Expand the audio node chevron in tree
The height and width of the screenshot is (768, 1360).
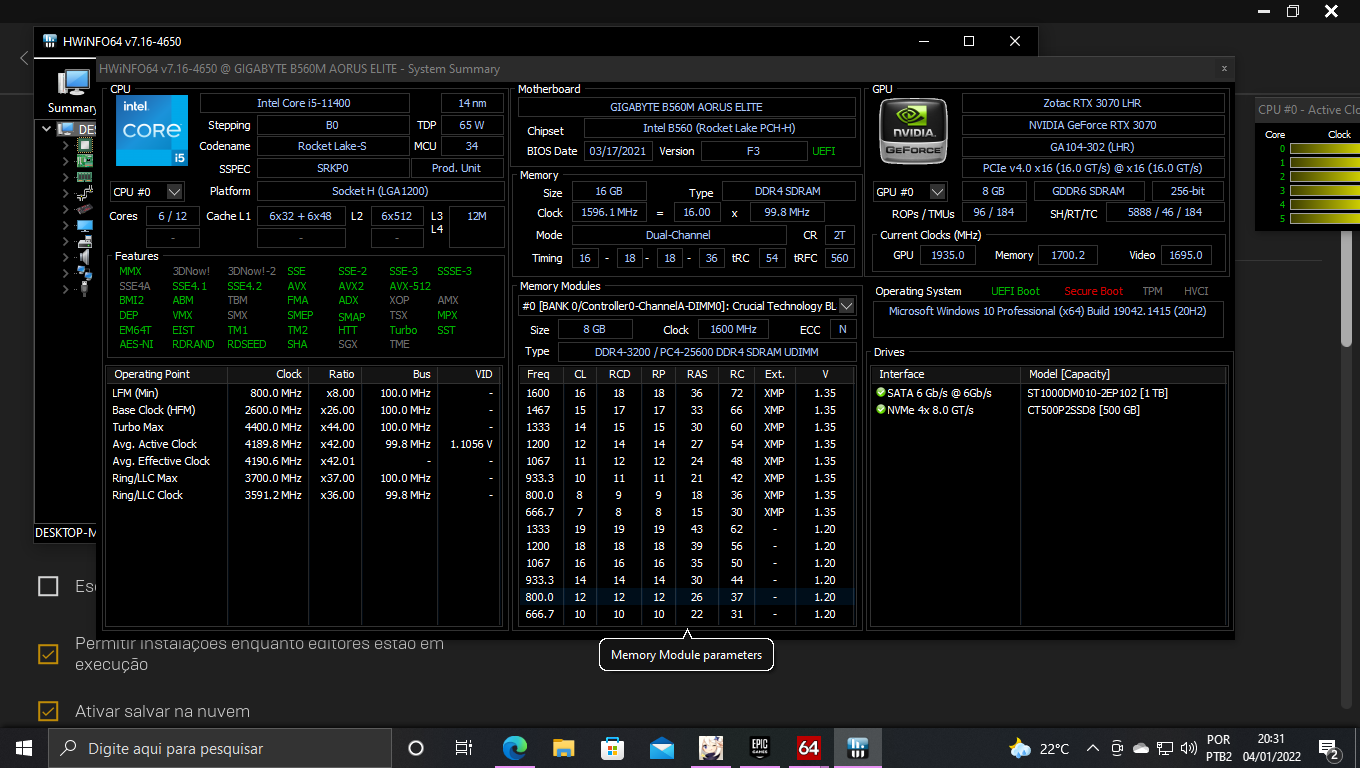65,257
